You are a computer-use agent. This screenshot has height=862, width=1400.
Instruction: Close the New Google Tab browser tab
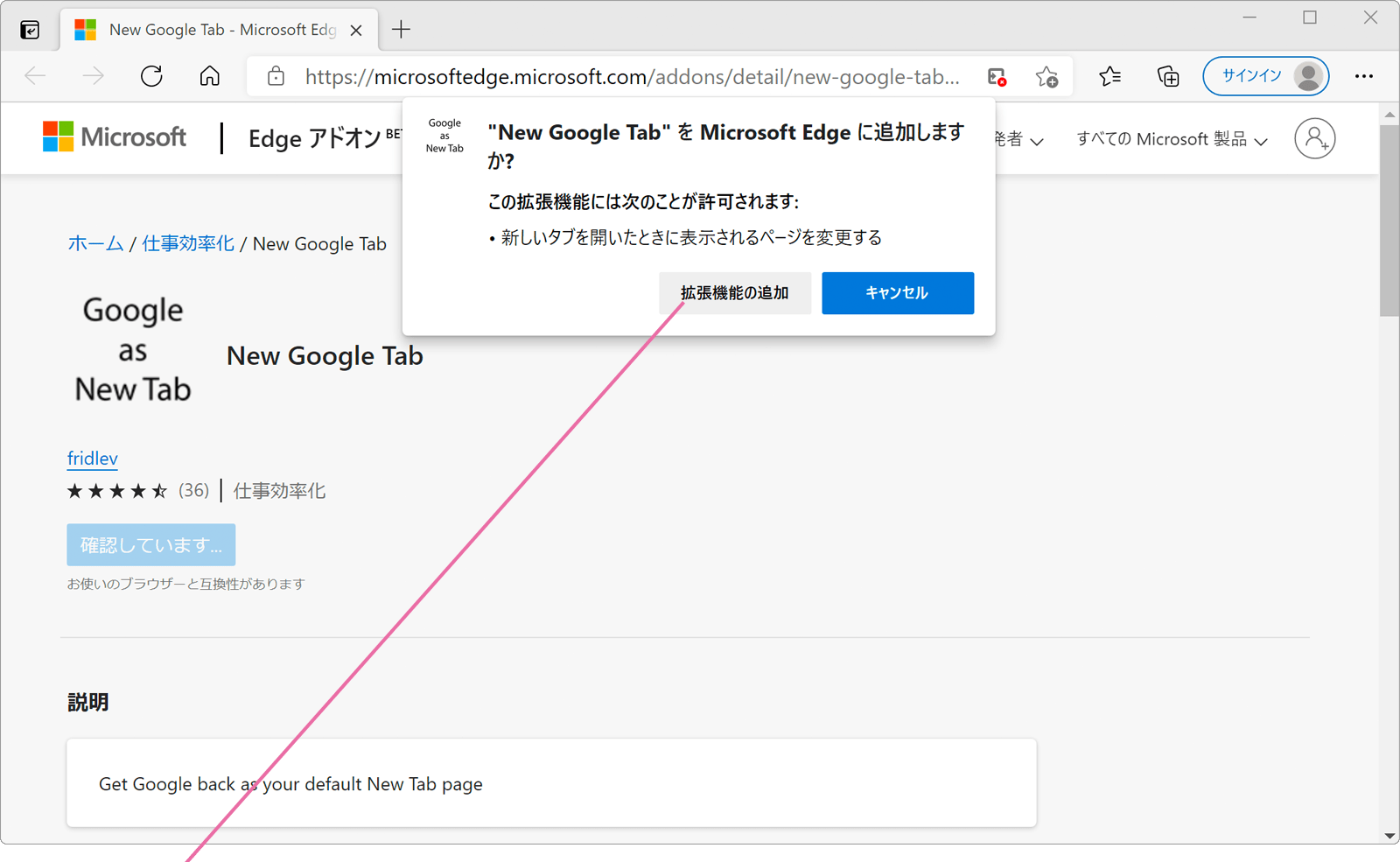click(356, 30)
